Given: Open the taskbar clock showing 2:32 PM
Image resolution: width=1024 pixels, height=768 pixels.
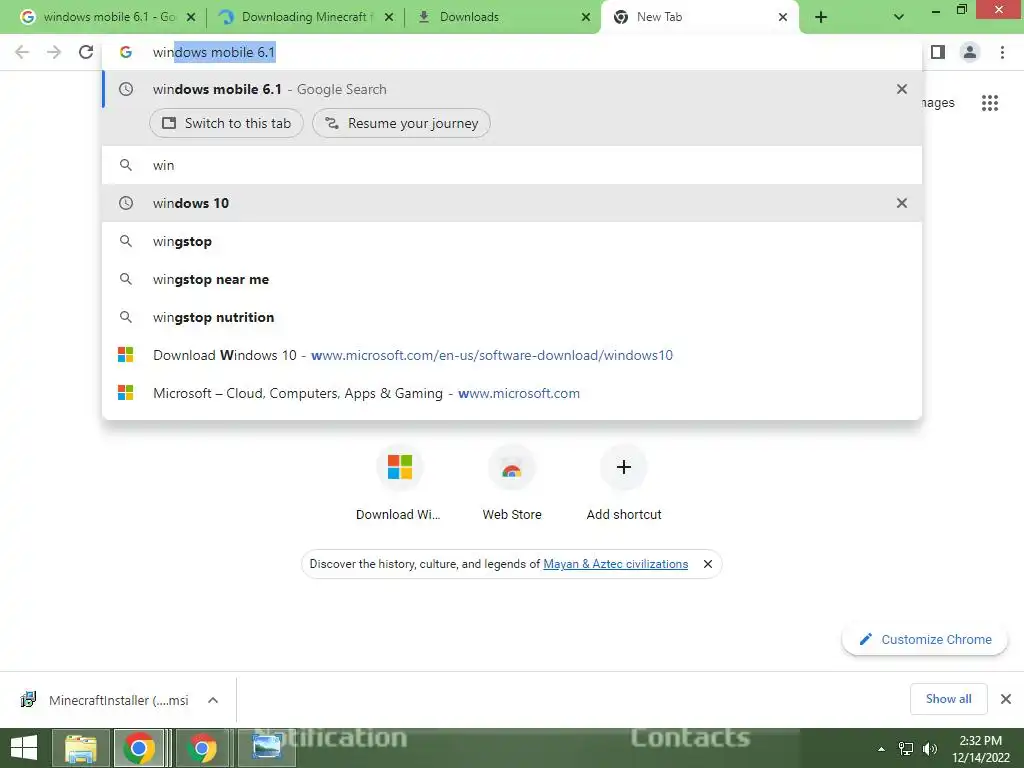Looking at the screenshot, I should click(x=980, y=749).
